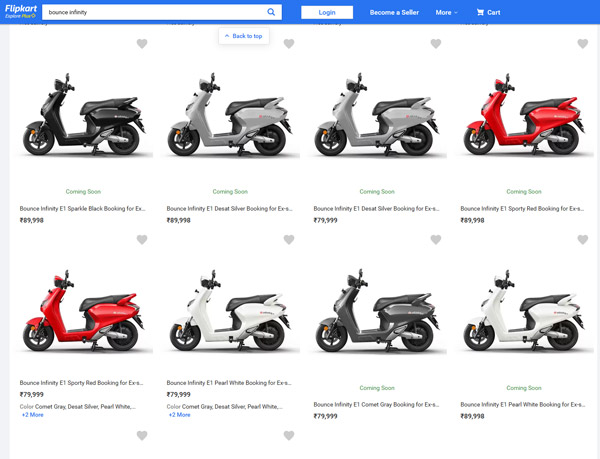Wishlist the Sparkle Black scooter with heart
Image resolution: width=600 pixels, height=459 pixels.
pyautogui.click(x=142, y=44)
